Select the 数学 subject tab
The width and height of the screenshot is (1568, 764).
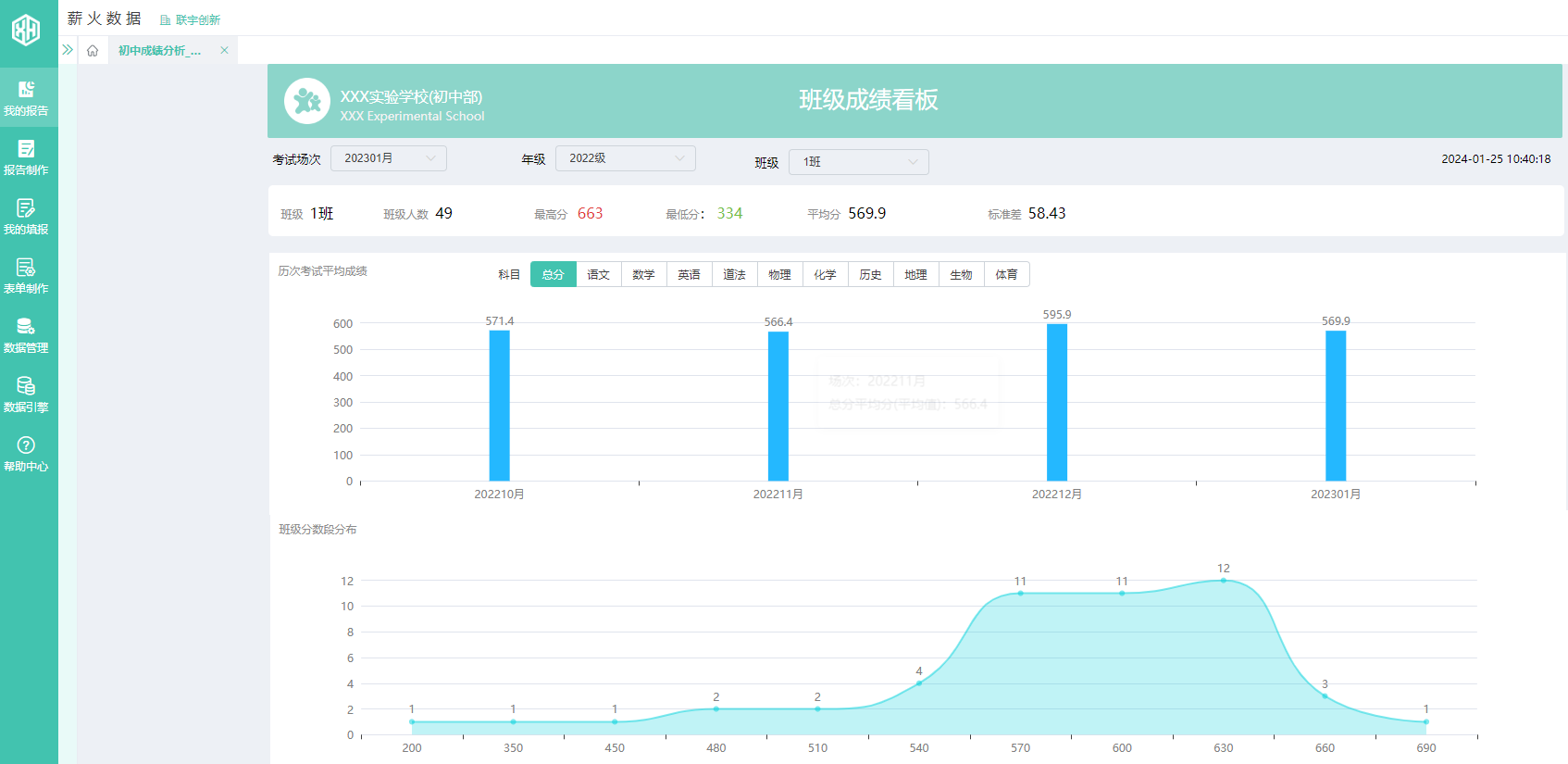click(x=644, y=274)
